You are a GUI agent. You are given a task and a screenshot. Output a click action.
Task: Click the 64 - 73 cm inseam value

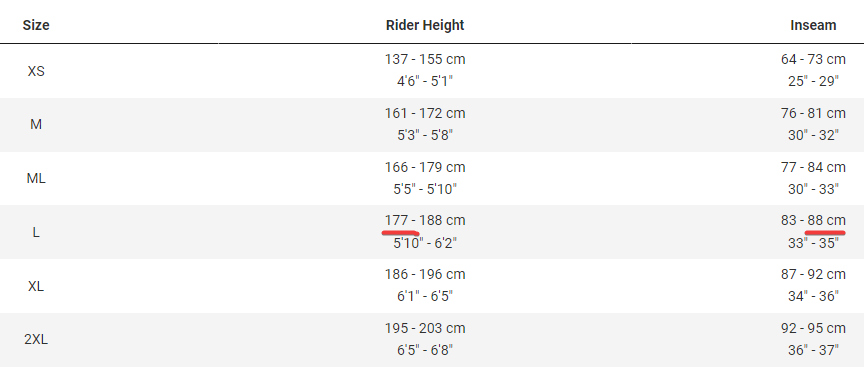coord(813,59)
